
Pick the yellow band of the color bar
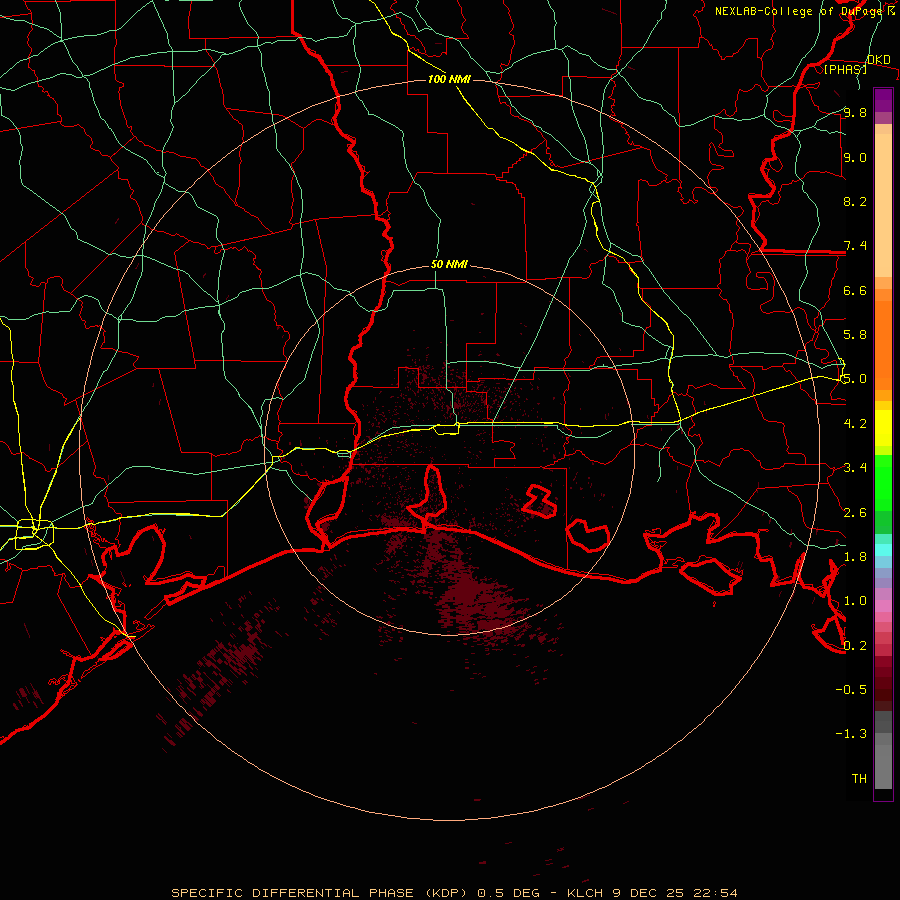click(883, 428)
